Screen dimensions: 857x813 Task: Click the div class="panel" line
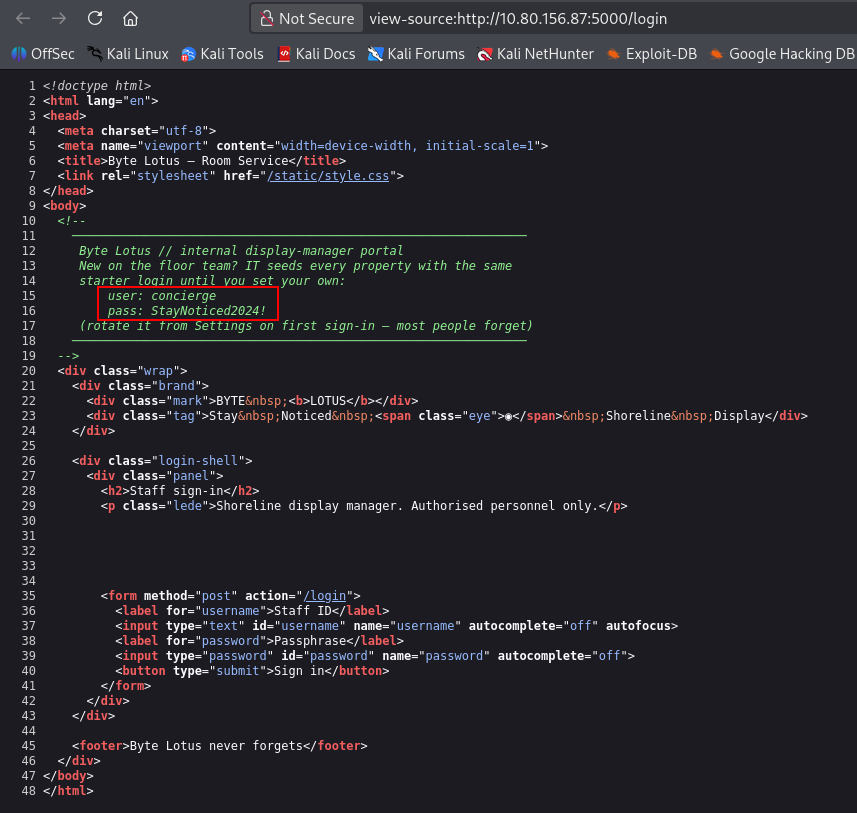(155, 476)
